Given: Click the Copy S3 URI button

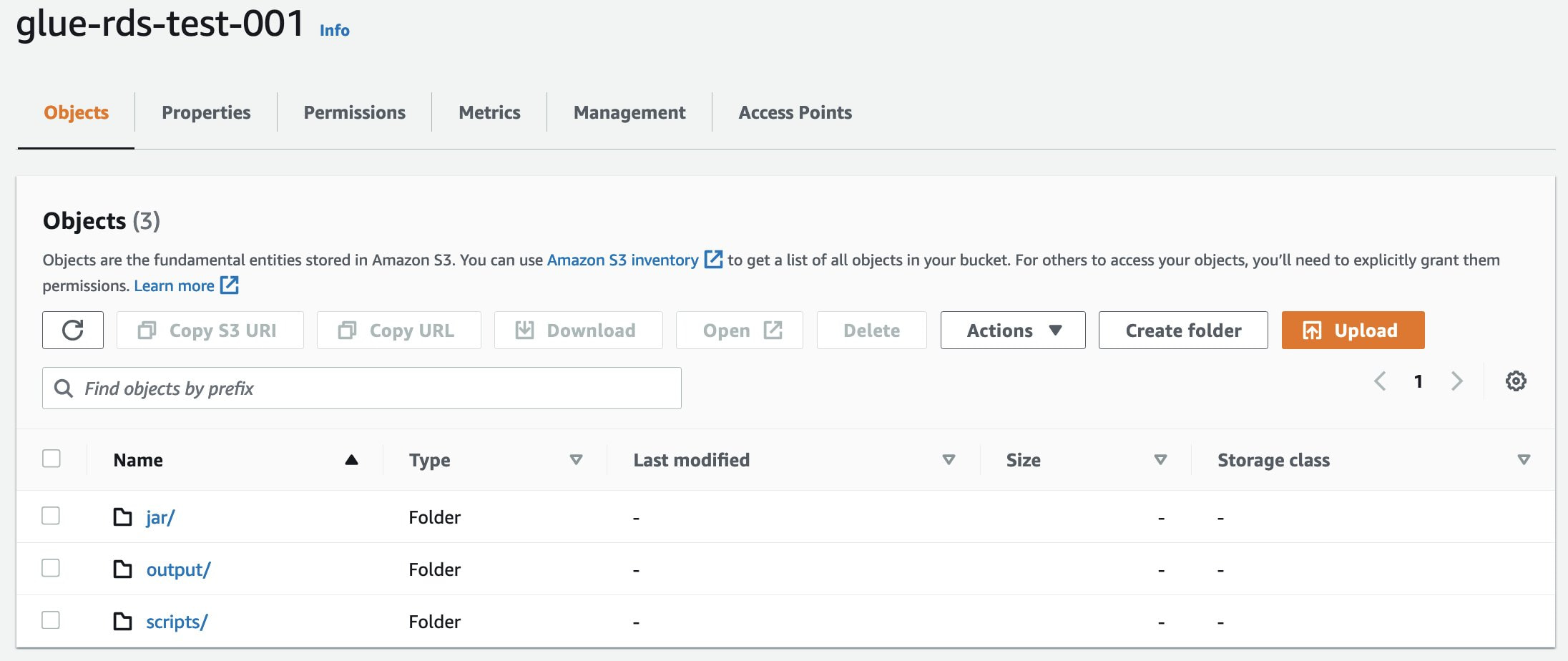Looking at the screenshot, I should coord(210,330).
